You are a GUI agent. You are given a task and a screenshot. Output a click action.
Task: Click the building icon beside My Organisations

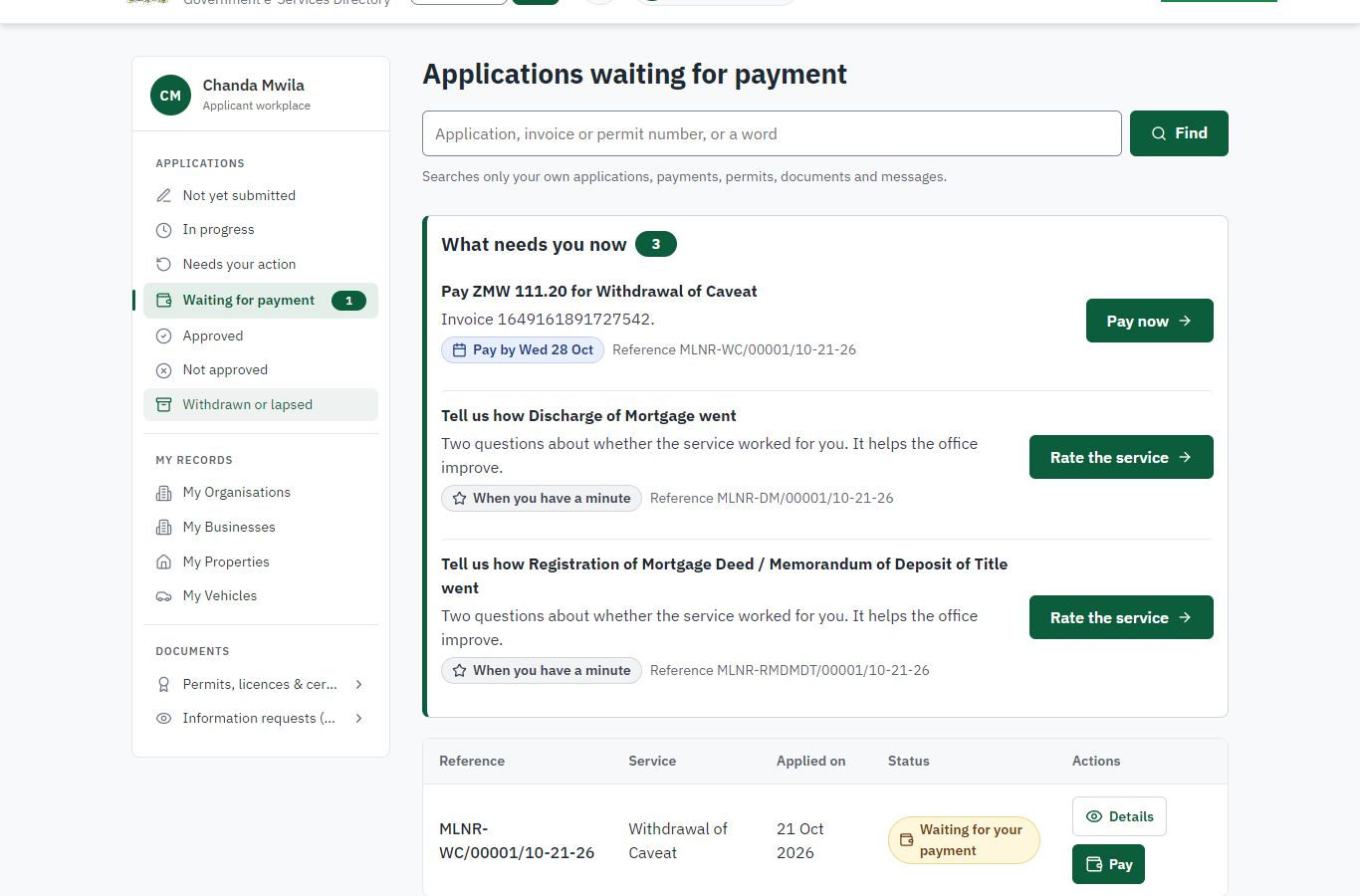point(164,493)
